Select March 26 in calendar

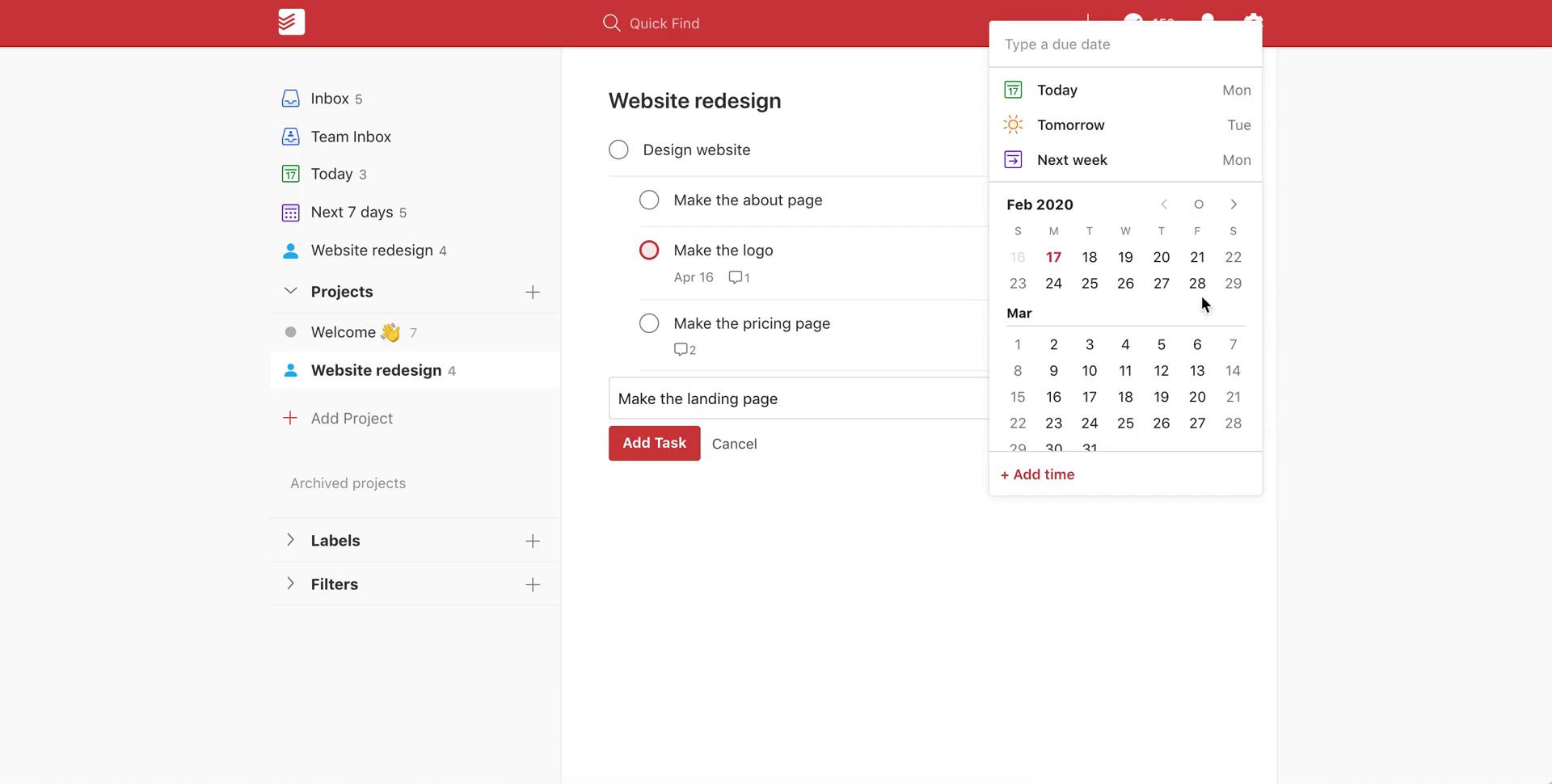tap(1161, 423)
